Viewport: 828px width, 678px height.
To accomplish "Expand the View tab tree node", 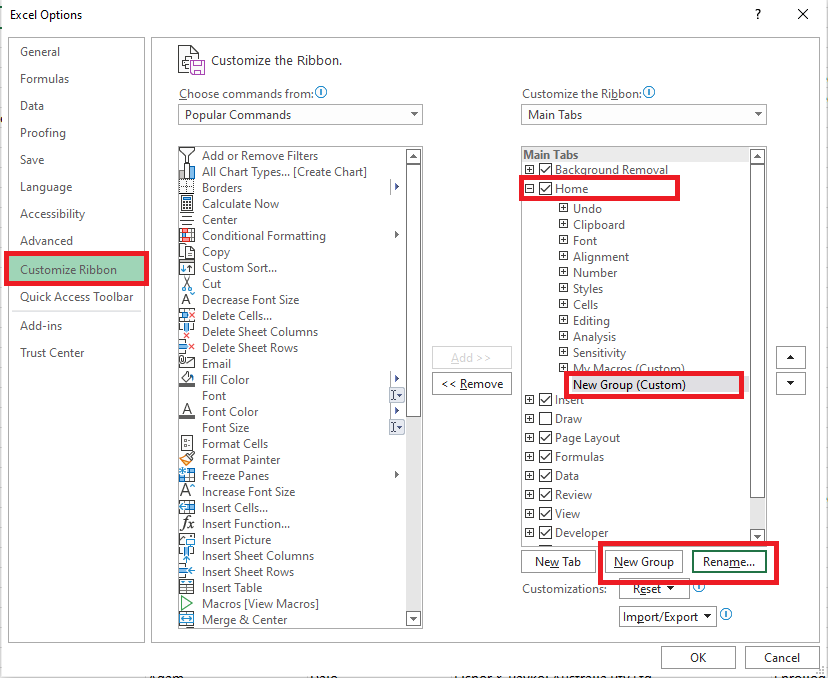I will click(x=530, y=514).
